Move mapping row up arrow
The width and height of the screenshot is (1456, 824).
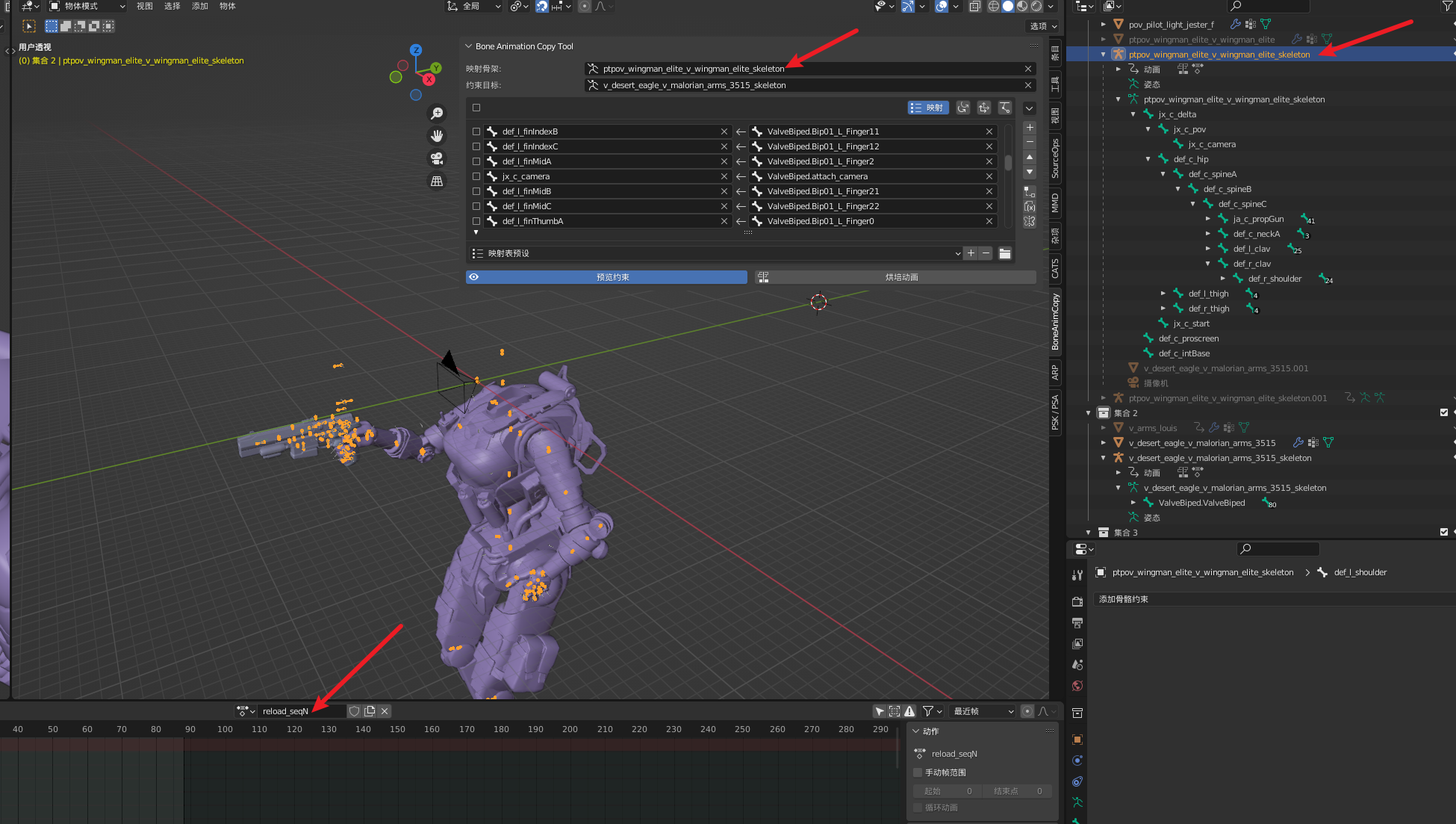click(x=1030, y=157)
